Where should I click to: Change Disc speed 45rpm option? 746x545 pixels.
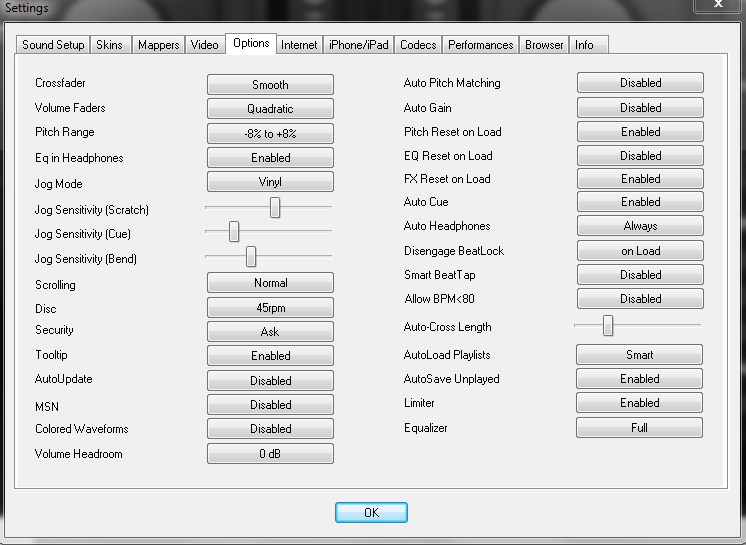pos(270,308)
